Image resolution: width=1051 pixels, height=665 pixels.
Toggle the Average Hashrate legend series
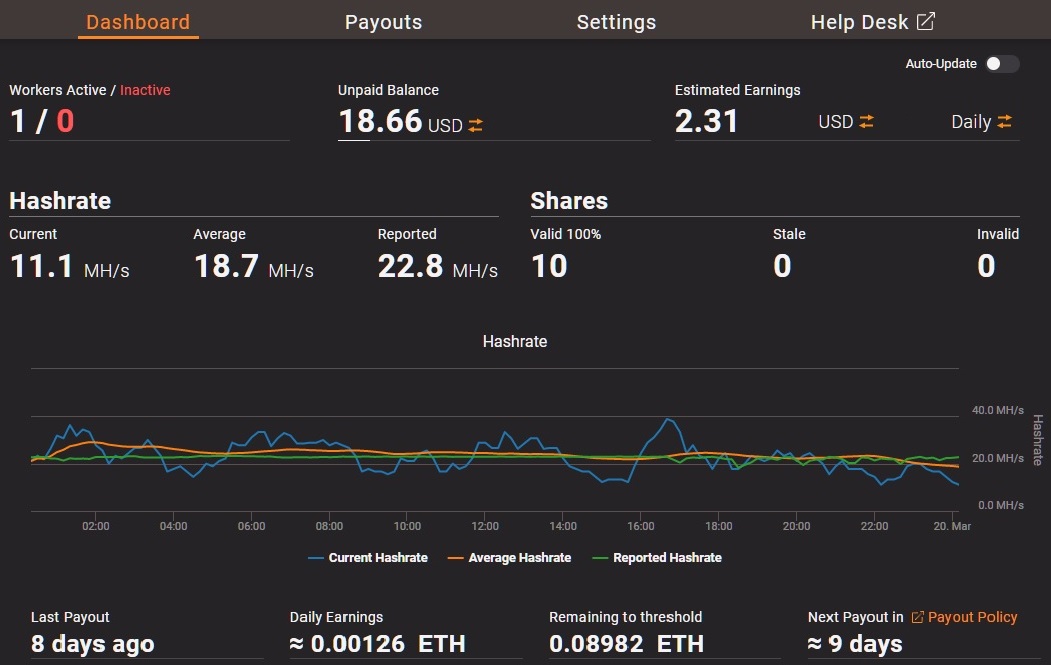coord(509,558)
